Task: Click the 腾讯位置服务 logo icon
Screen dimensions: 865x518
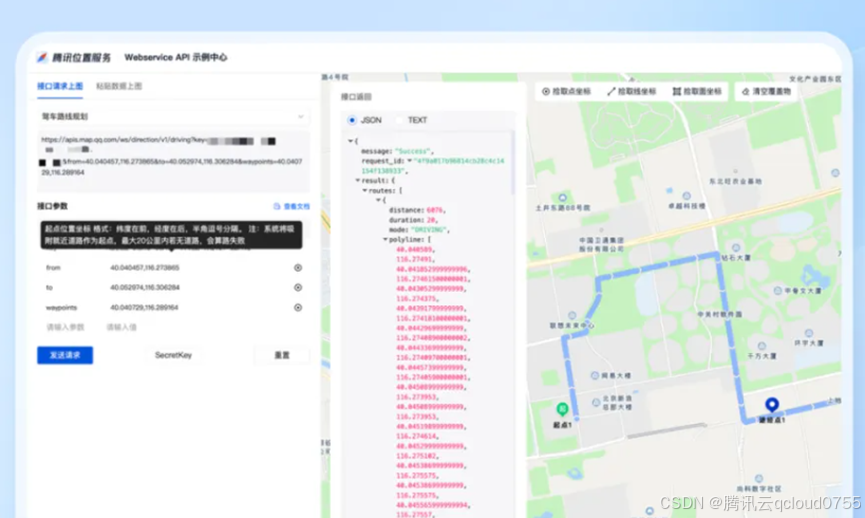Action: [x=42, y=57]
